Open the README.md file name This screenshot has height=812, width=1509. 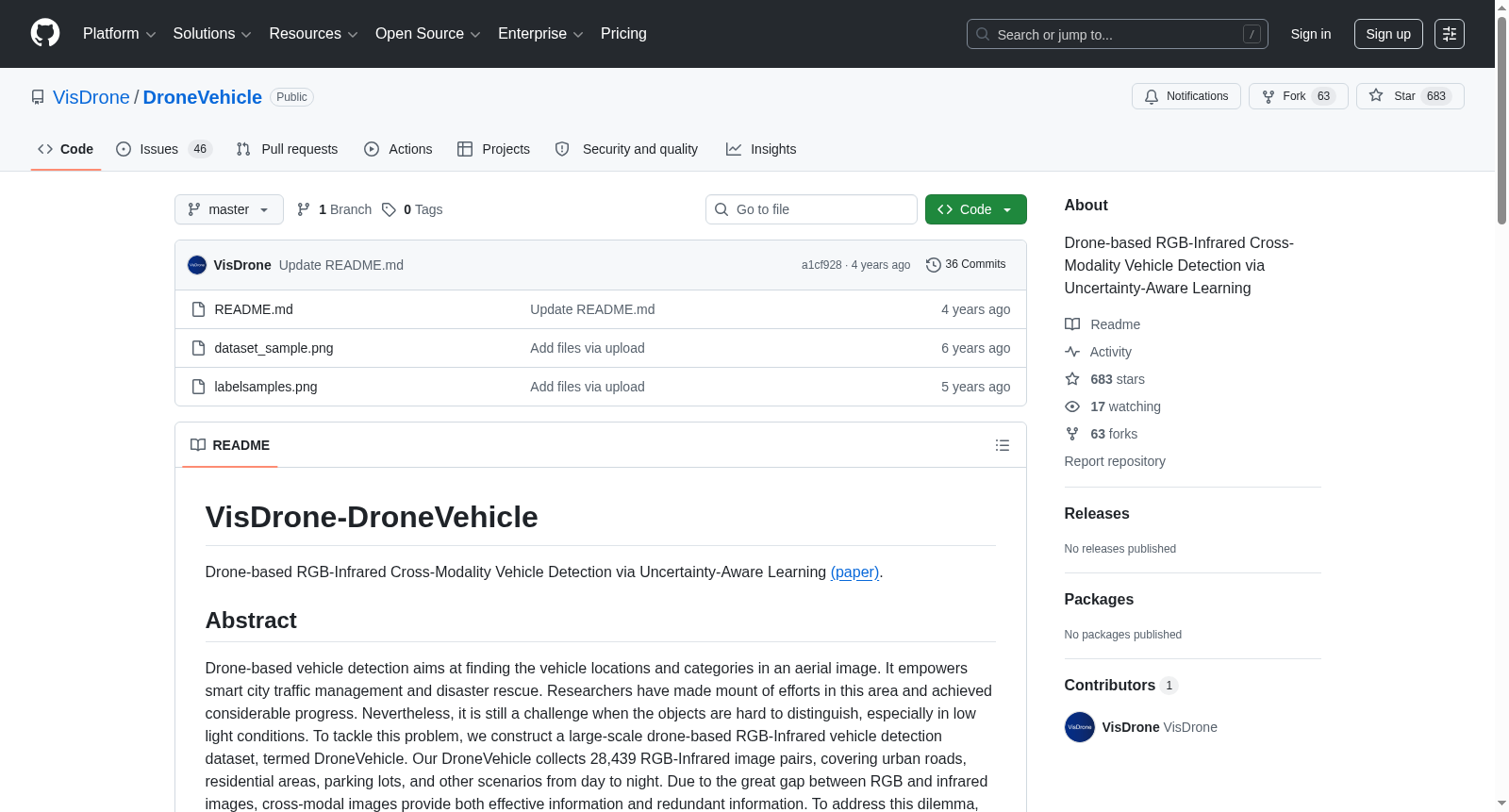[254, 309]
